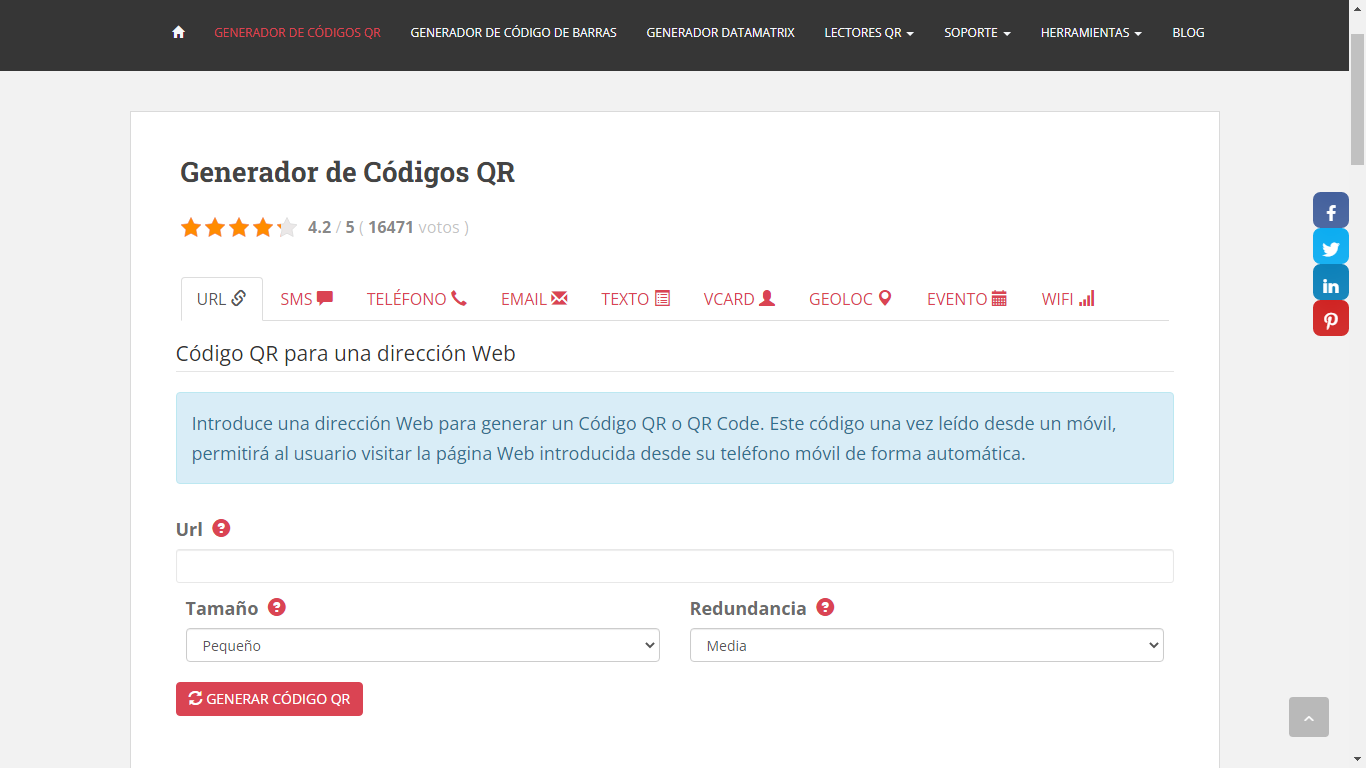
Task: Switch to the SMS tab
Action: (306, 299)
